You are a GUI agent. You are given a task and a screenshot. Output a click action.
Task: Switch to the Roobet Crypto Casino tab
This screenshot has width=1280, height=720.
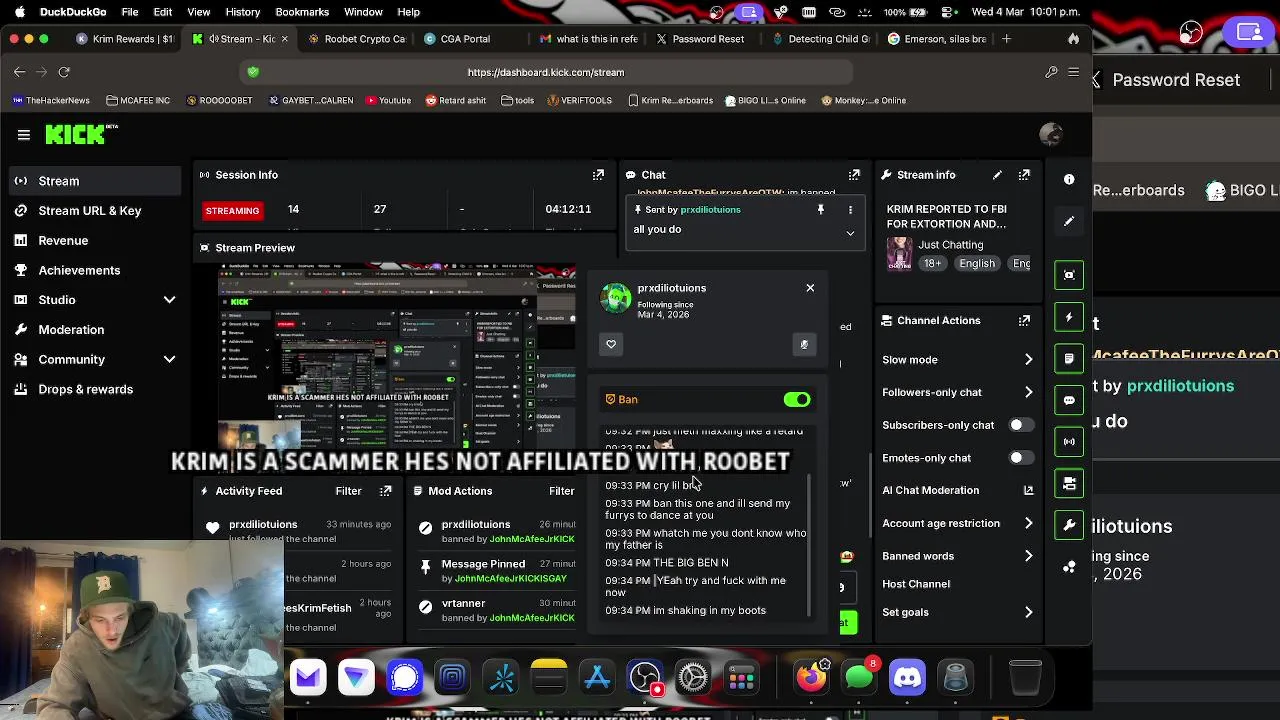(x=357, y=39)
